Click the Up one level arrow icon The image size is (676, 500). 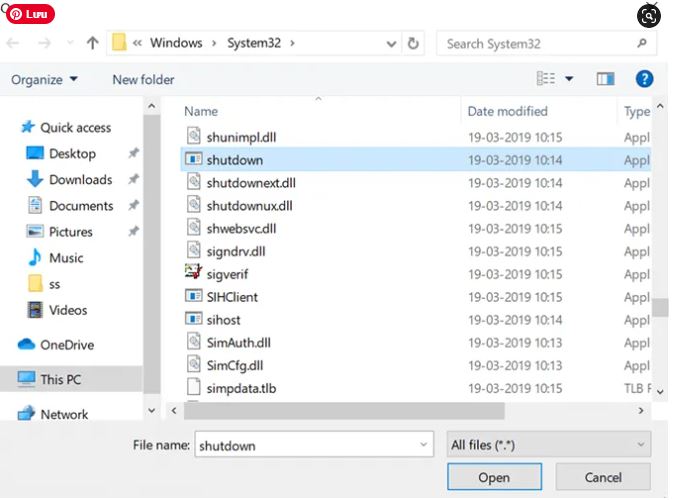click(x=92, y=43)
